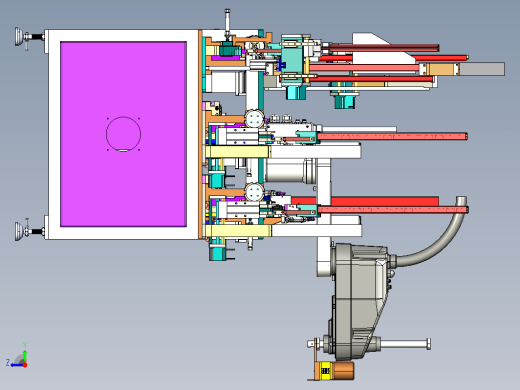Viewport: 520px width, 390px height.
Task: Select the lower round white disc
Action: pyautogui.click(x=255, y=192)
